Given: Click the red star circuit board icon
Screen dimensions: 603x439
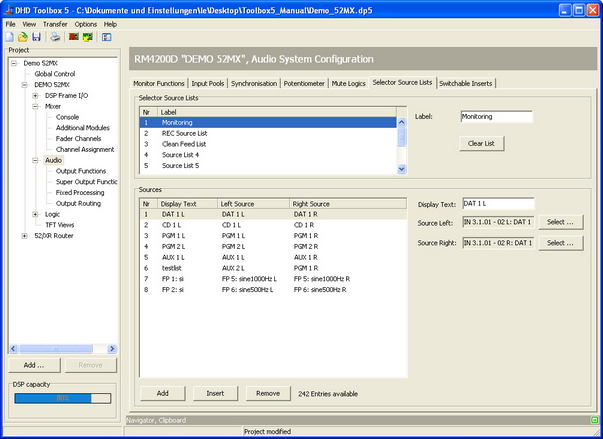Looking at the screenshot, I should click(x=74, y=37).
